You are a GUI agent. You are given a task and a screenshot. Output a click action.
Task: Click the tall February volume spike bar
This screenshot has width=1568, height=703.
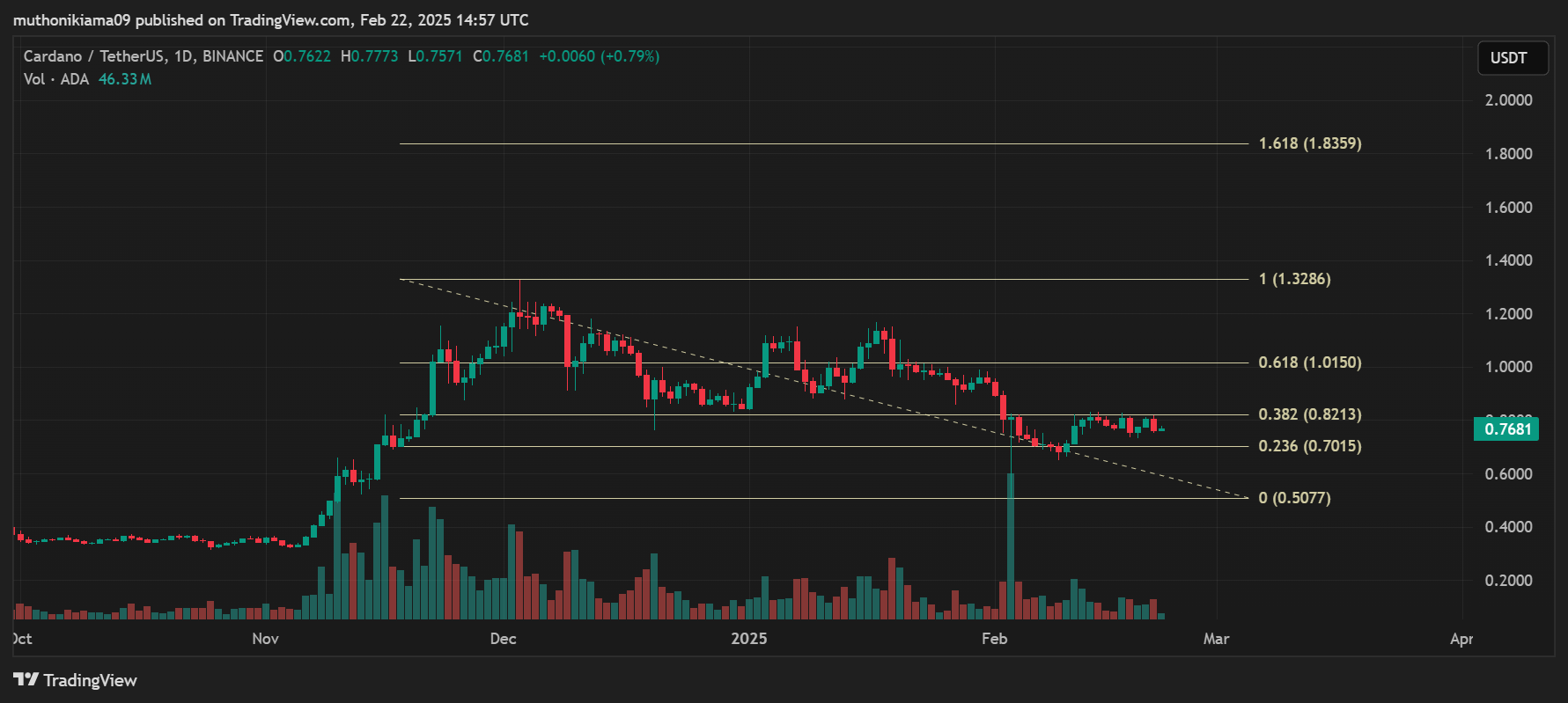click(x=1011, y=546)
